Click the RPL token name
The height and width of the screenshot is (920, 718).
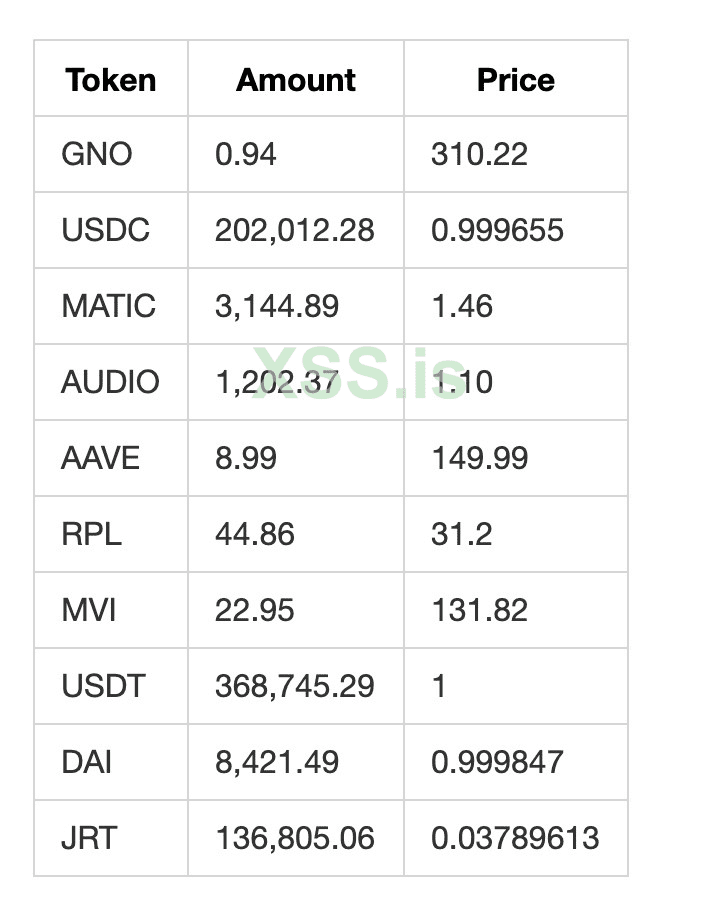pos(92,534)
